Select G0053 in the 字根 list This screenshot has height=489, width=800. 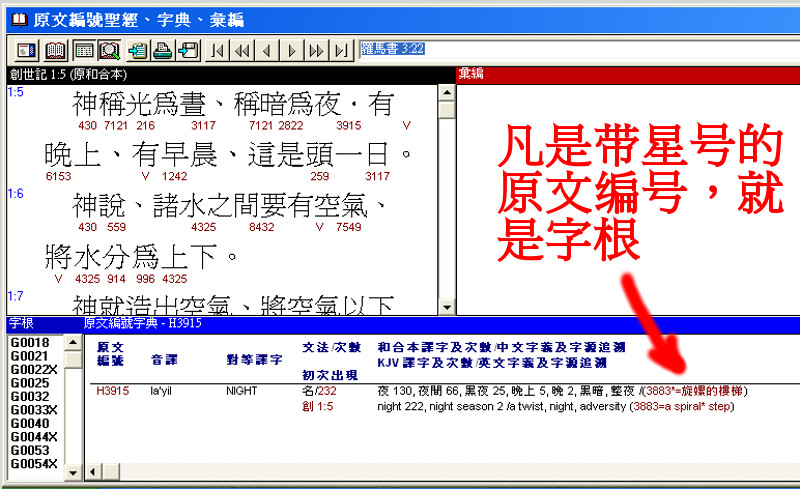[30, 451]
